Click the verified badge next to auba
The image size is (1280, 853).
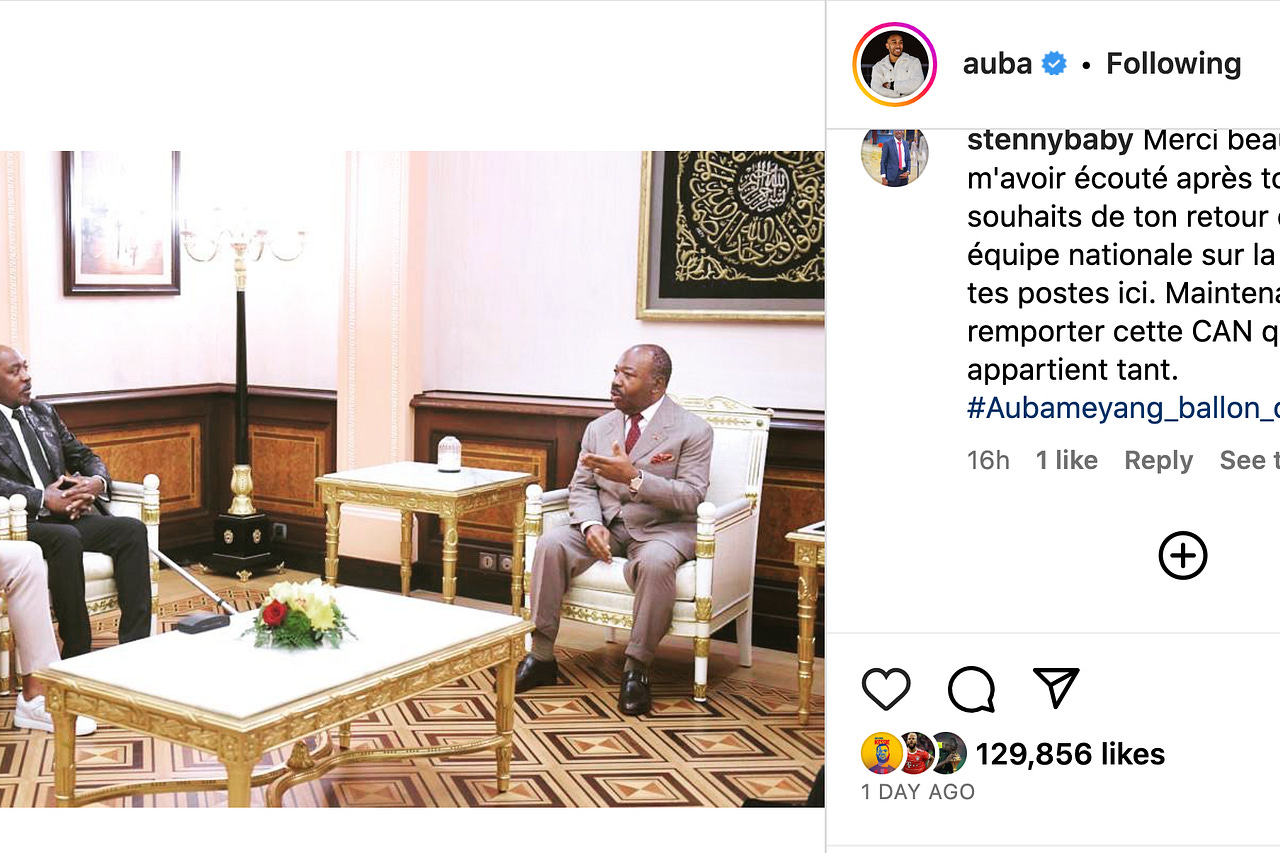[1054, 64]
